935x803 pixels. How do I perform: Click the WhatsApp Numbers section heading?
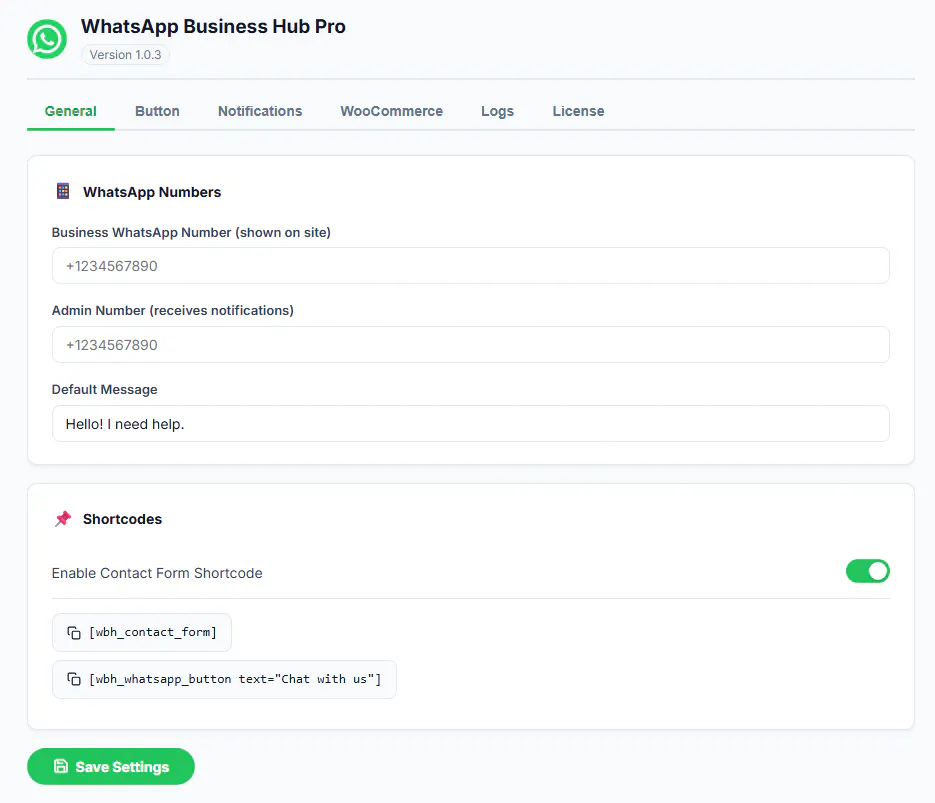tap(152, 192)
